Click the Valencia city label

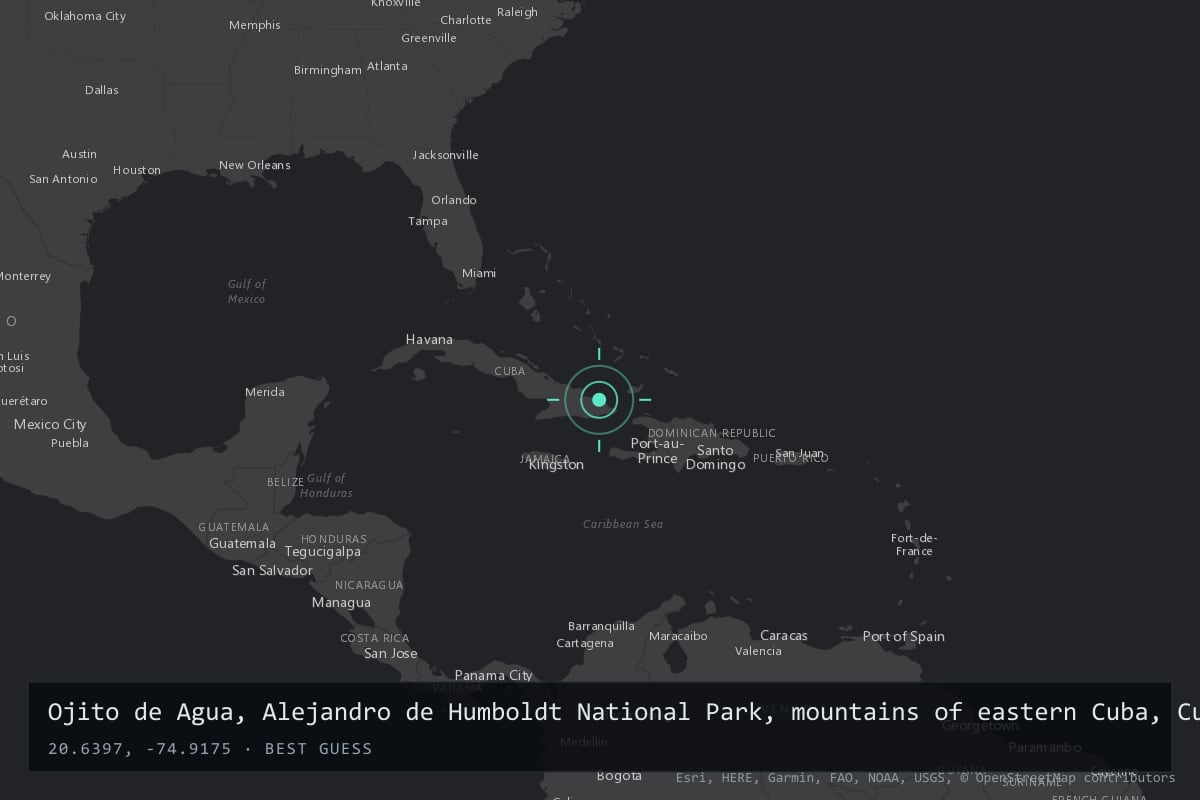pyautogui.click(x=758, y=651)
